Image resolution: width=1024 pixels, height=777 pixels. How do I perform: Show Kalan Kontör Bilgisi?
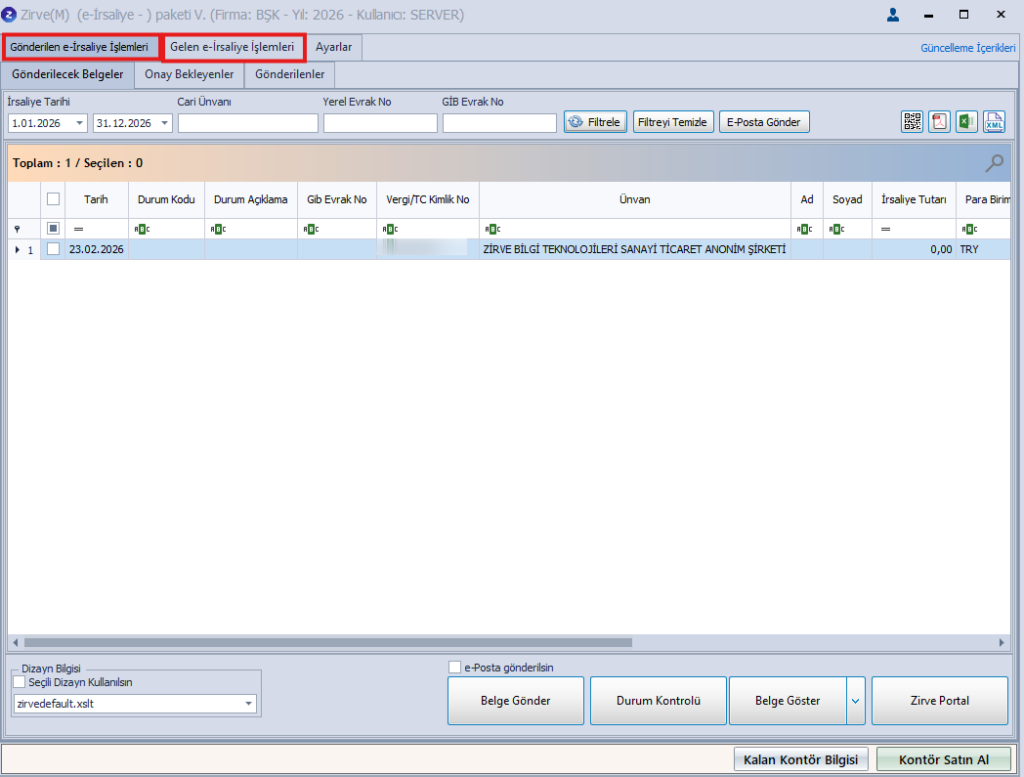coord(801,760)
